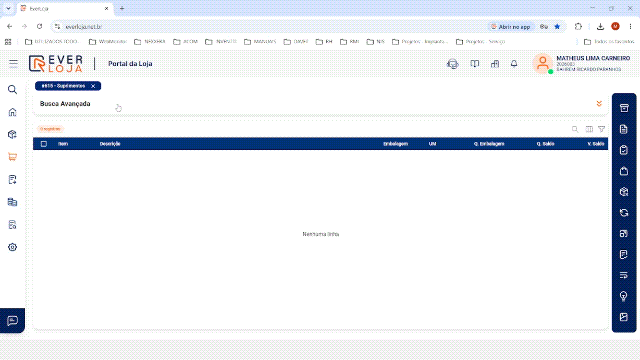Image resolution: width=640 pixels, height=360 pixels.
Task: Select the orange shopping cart sidebar icon
Action: (12, 157)
